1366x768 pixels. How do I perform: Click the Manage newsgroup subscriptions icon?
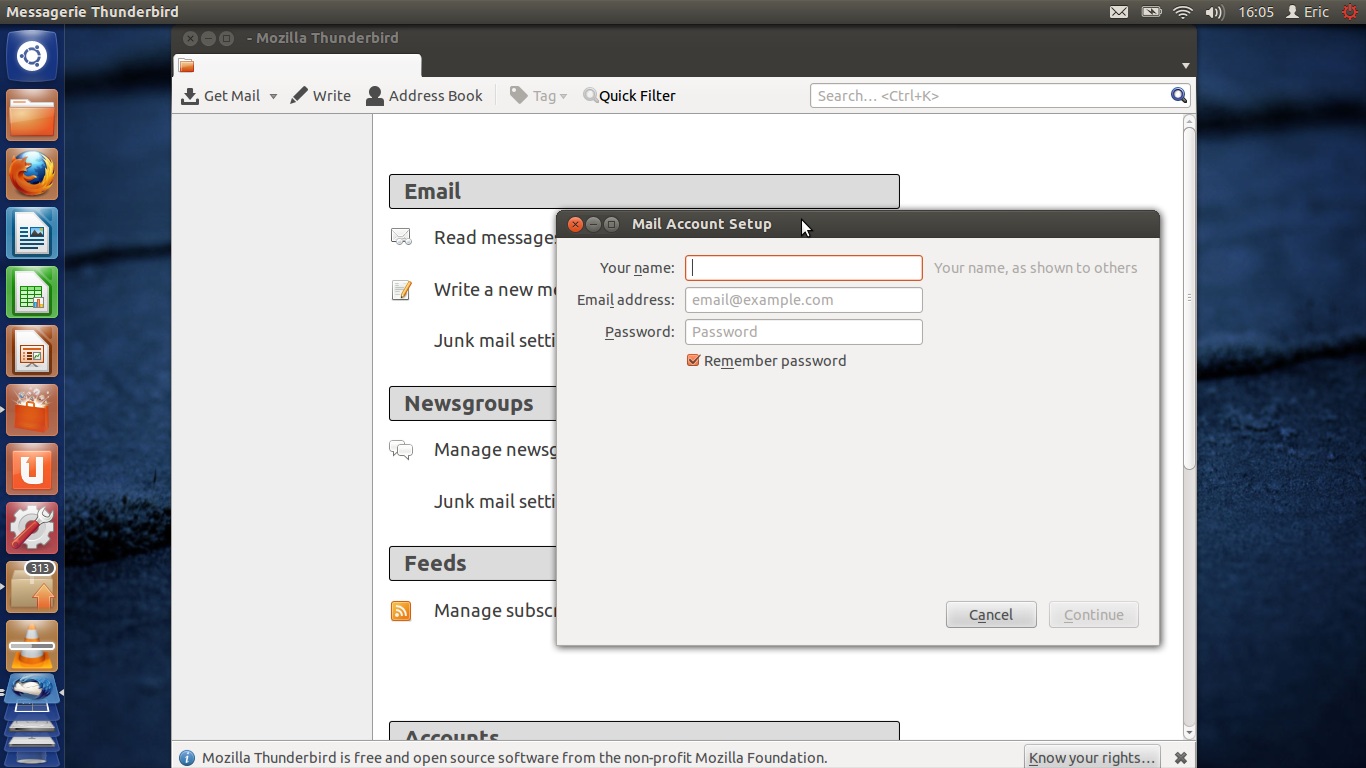pos(401,450)
